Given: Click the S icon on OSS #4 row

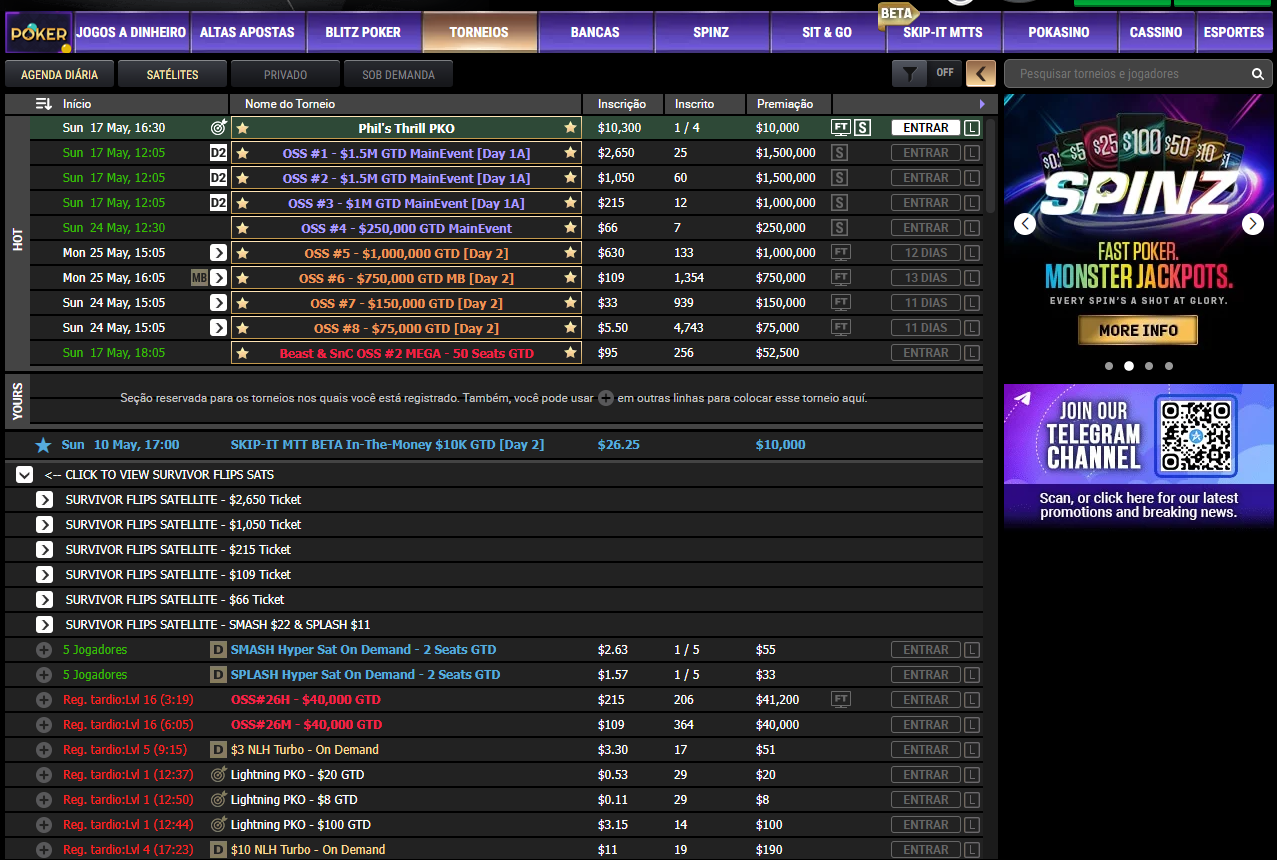Looking at the screenshot, I should click(840, 228).
